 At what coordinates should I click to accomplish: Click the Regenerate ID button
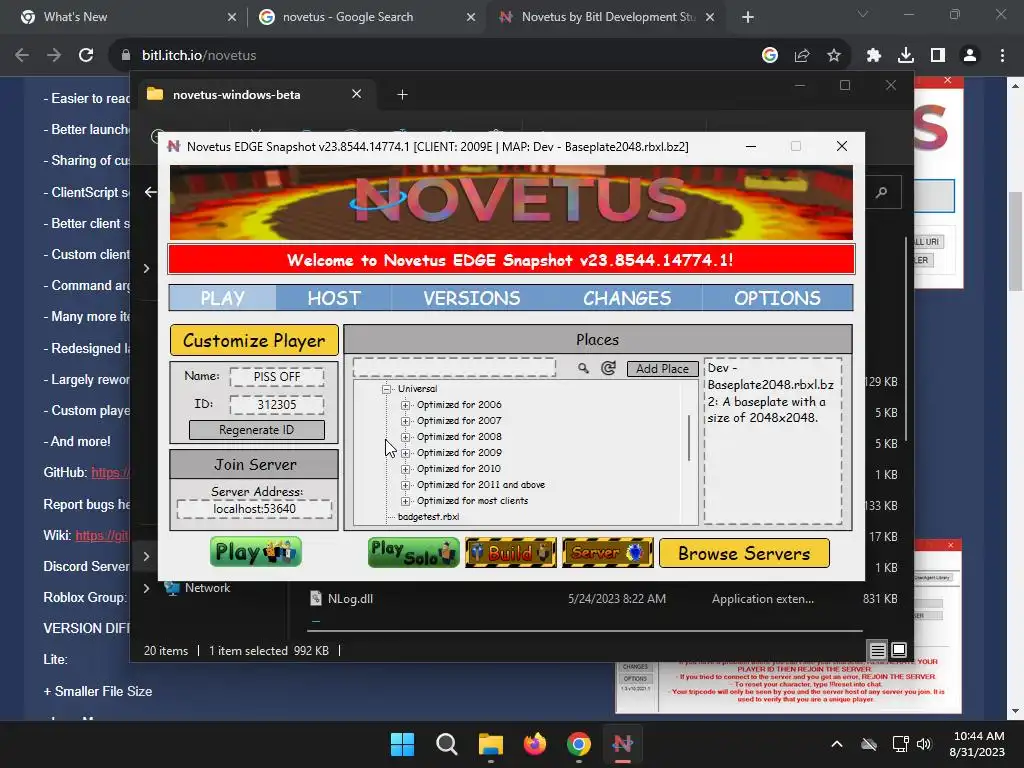pyautogui.click(x=257, y=430)
